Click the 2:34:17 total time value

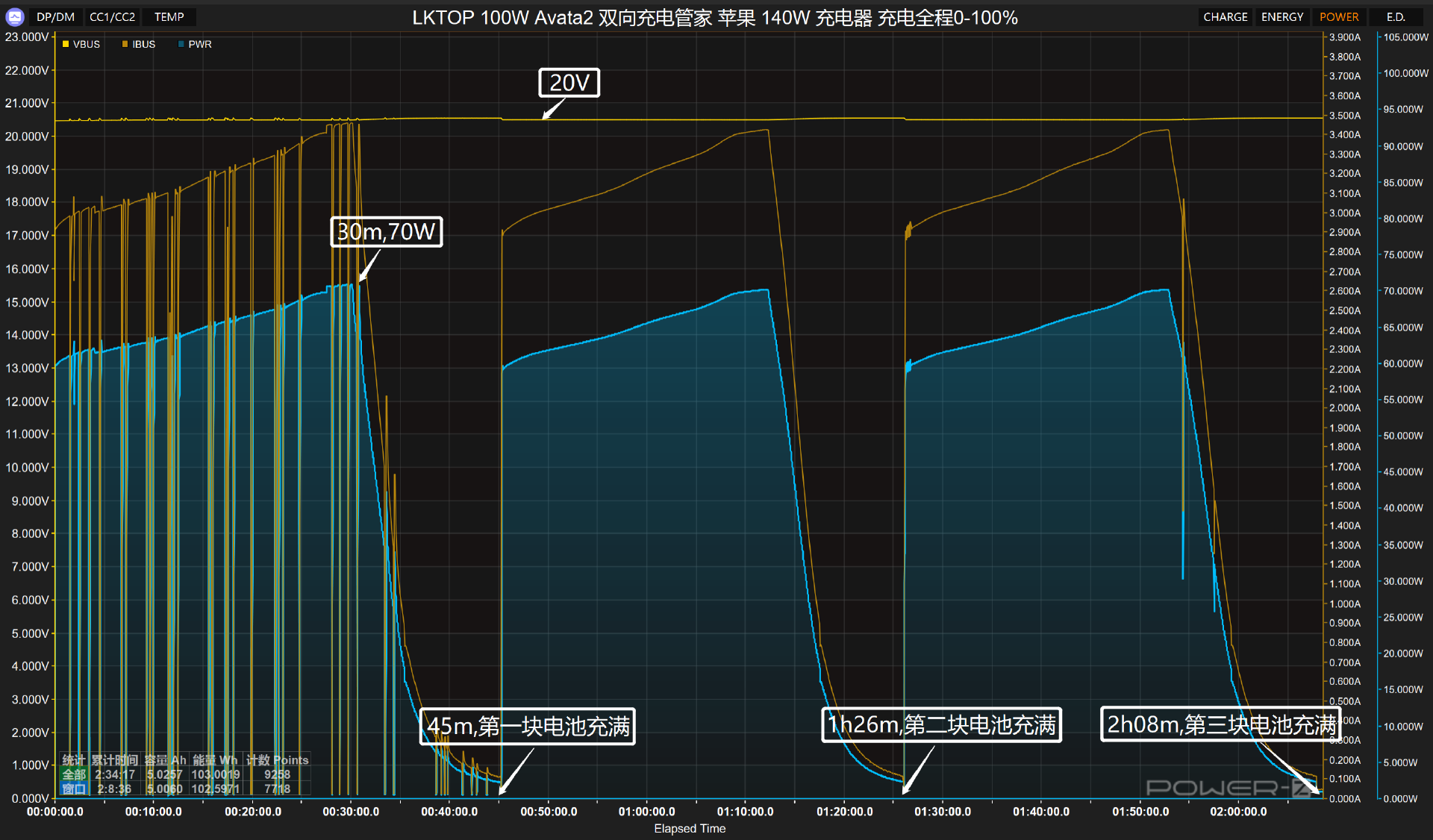(115, 774)
